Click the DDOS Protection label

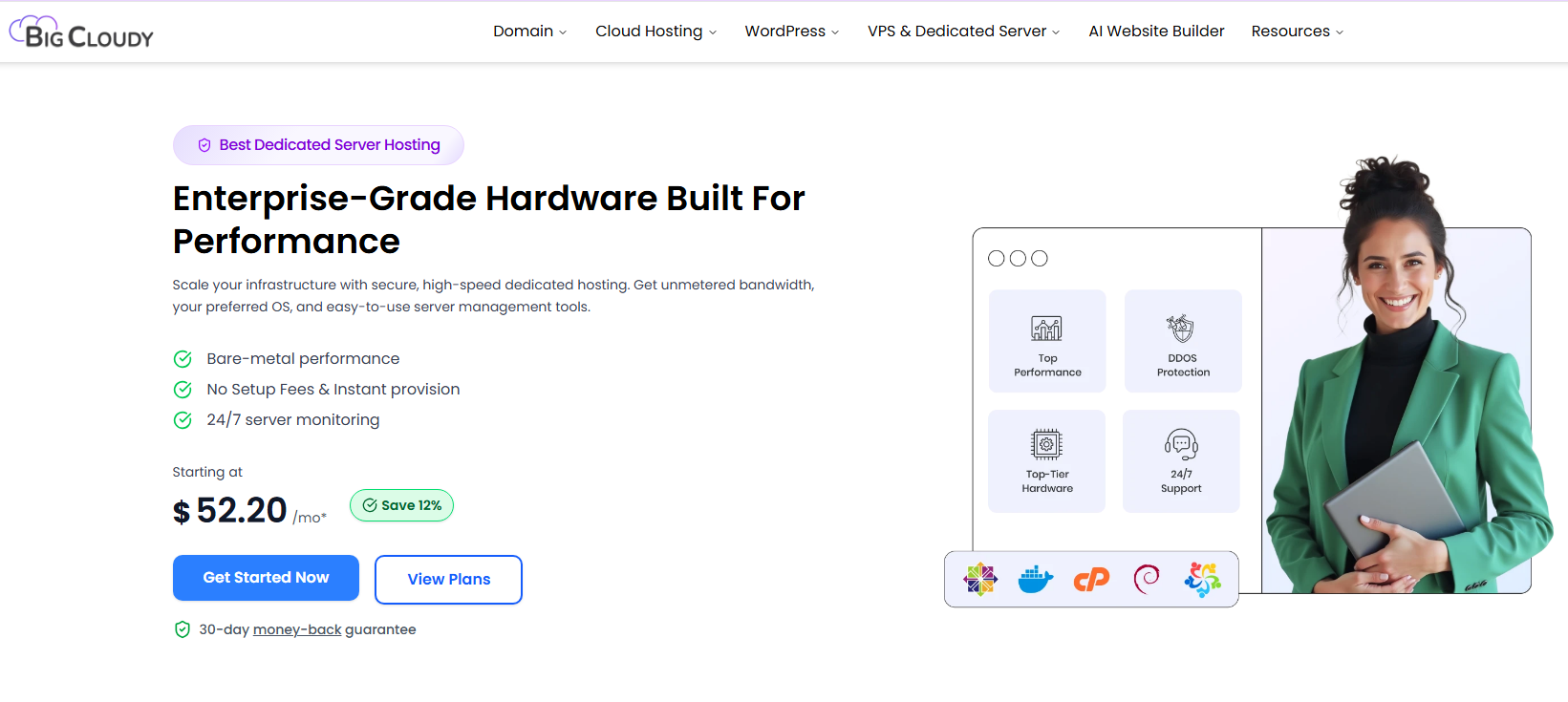(x=1183, y=366)
